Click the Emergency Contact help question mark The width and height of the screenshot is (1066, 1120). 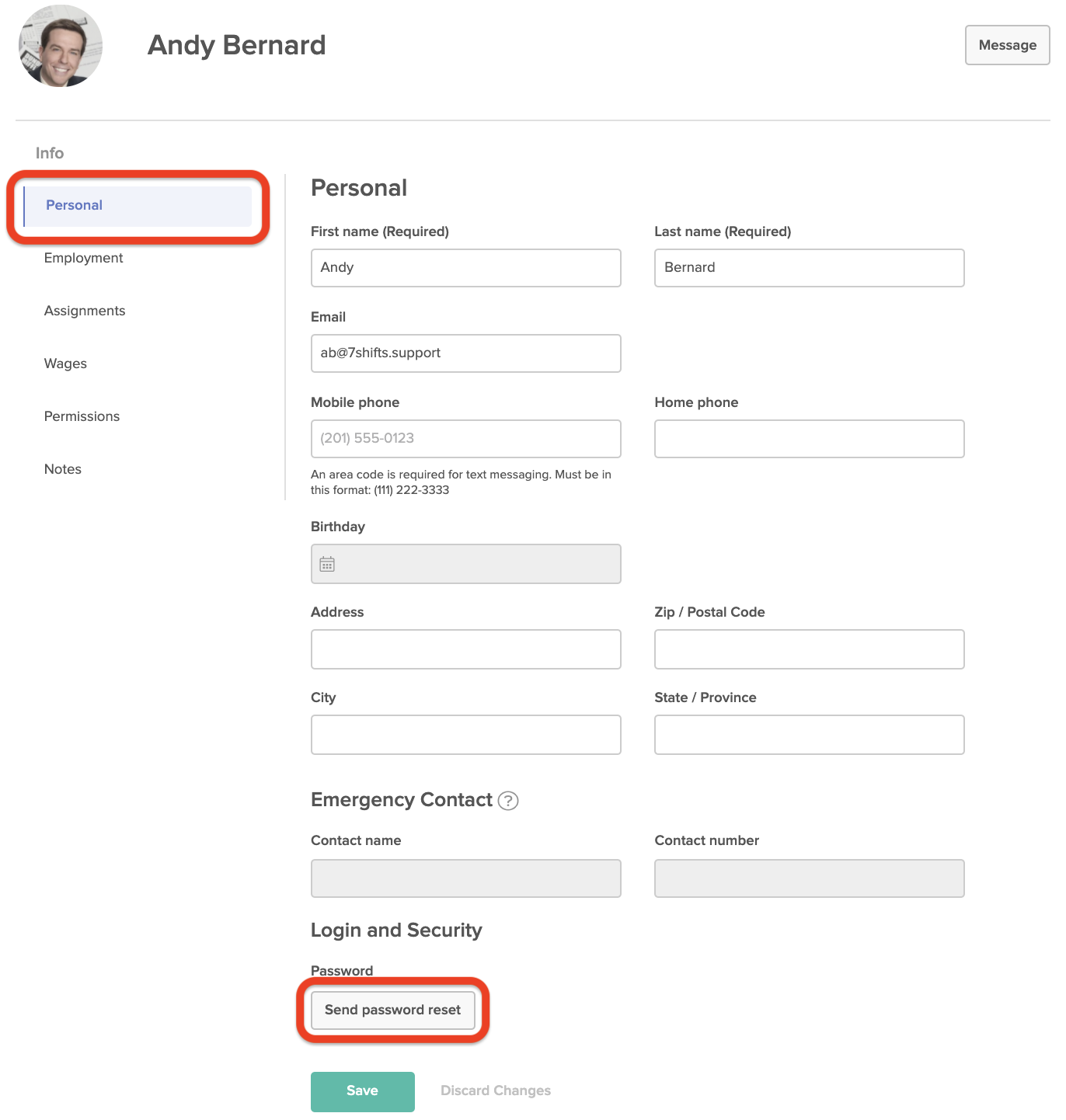(x=508, y=801)
